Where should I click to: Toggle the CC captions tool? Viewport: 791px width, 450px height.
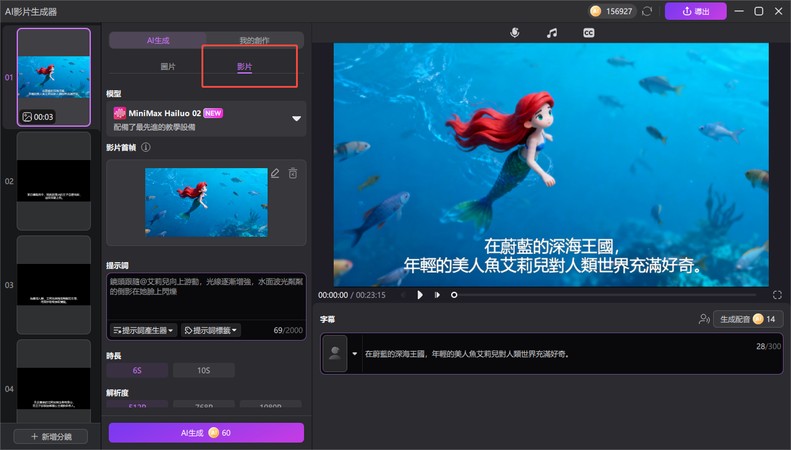pos(588,33)
